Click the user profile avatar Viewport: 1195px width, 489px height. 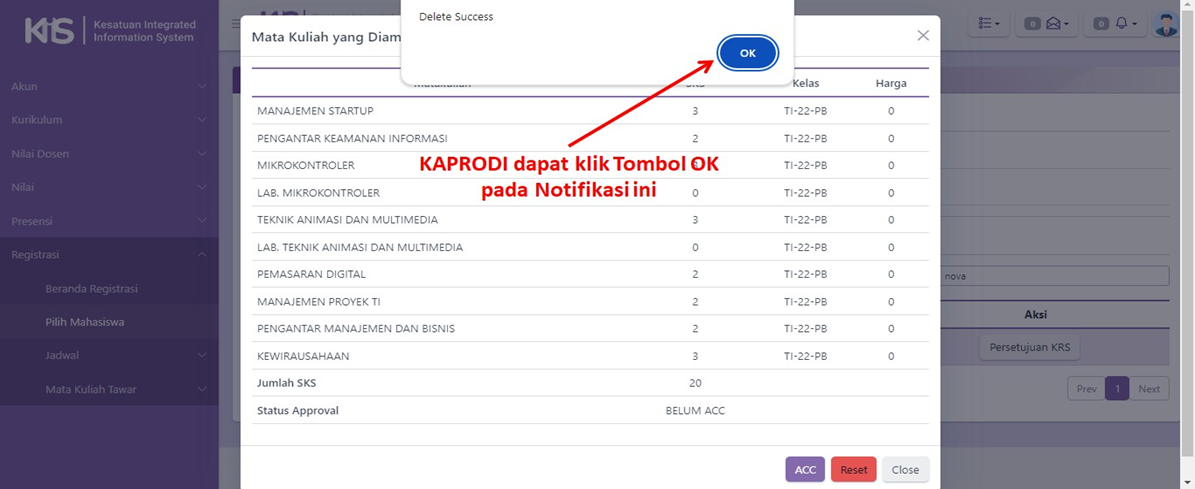pos(1166,23)
